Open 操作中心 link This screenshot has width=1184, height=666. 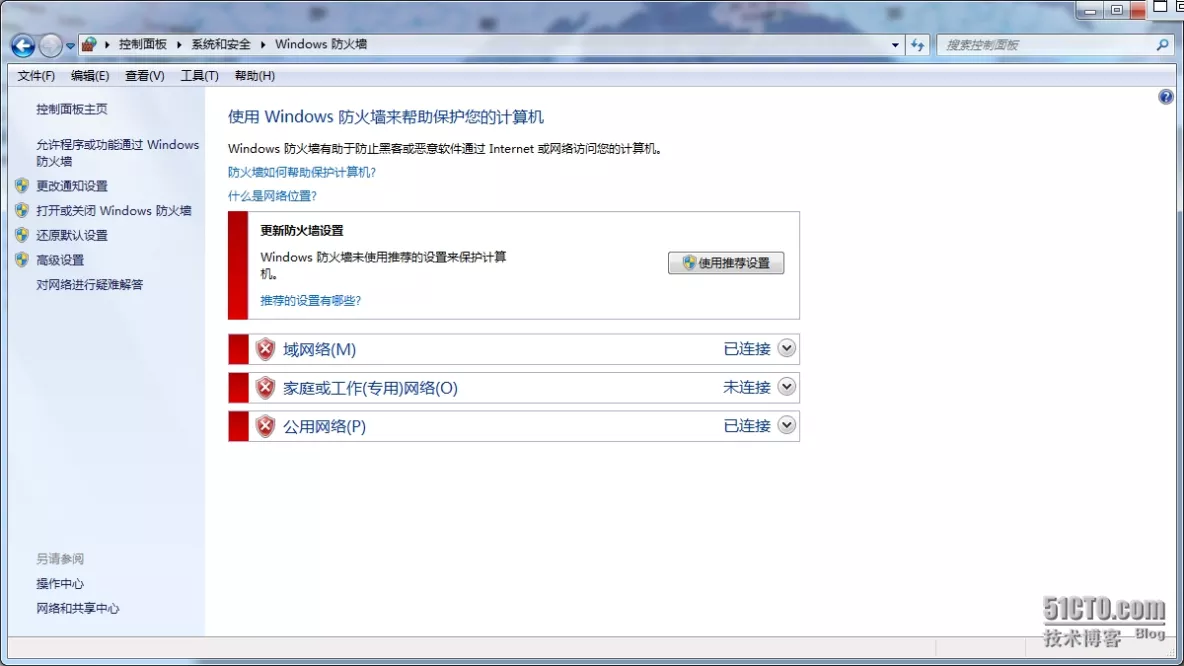click(x=60, y=584)
